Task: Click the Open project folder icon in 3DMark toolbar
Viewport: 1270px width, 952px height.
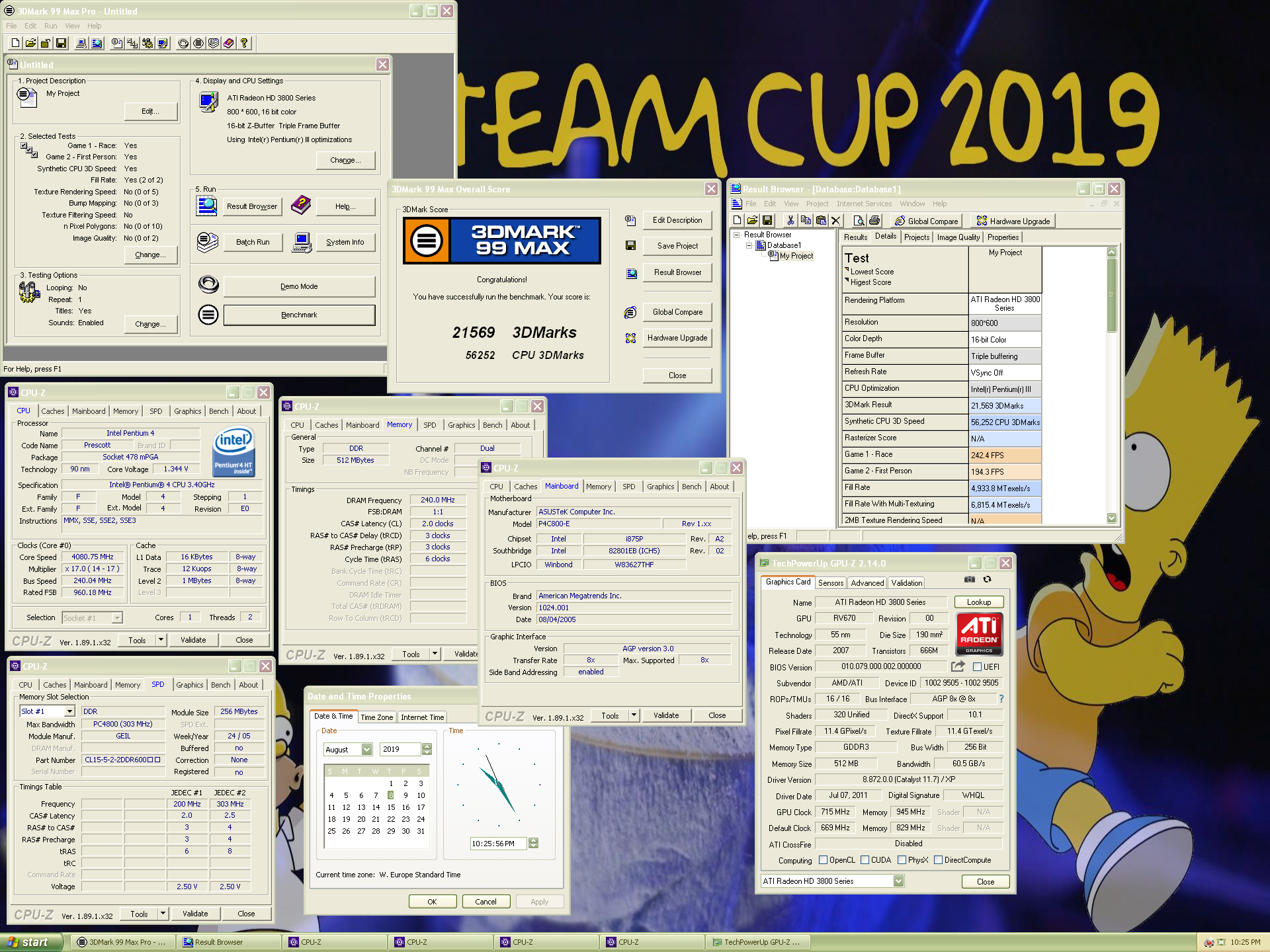Action: (30, 43)
